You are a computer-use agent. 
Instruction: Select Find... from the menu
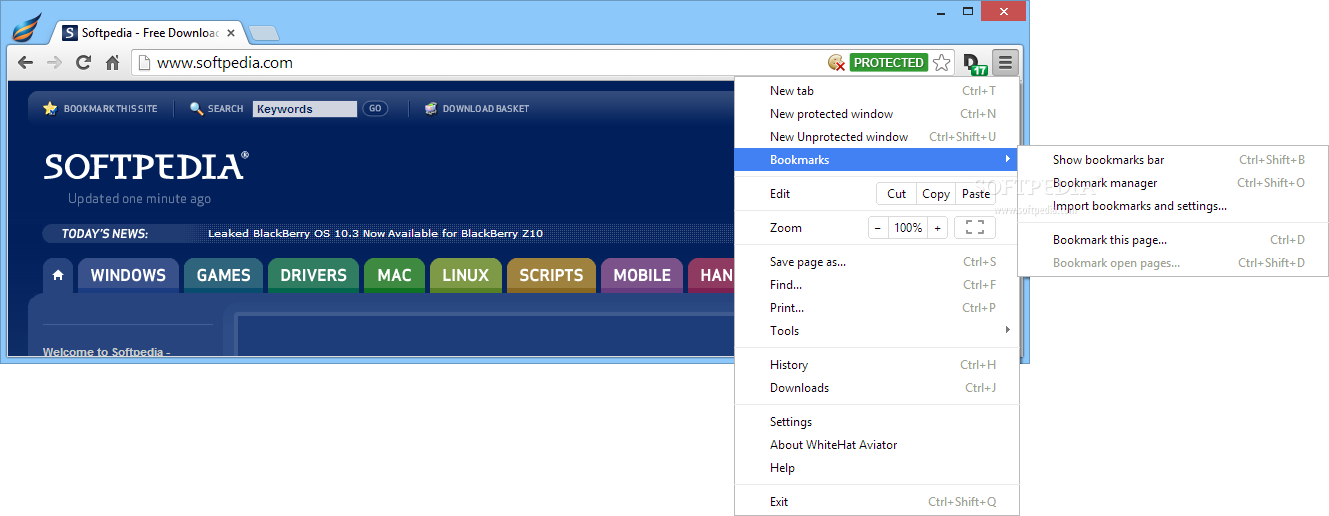877,285
